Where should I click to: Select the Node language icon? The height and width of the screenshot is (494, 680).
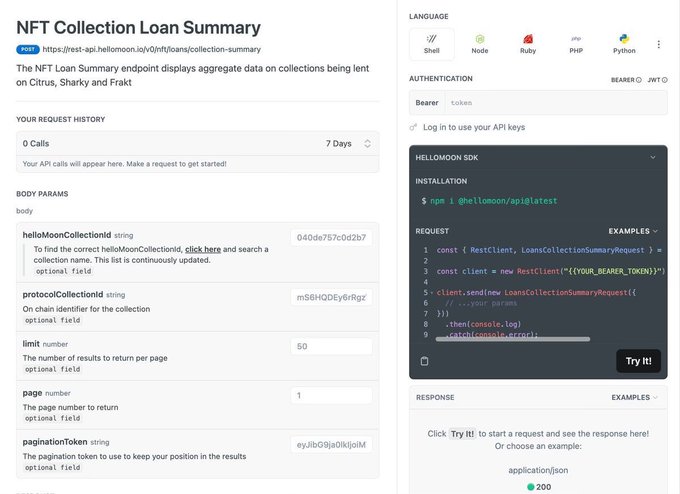(x=480, y=44)
